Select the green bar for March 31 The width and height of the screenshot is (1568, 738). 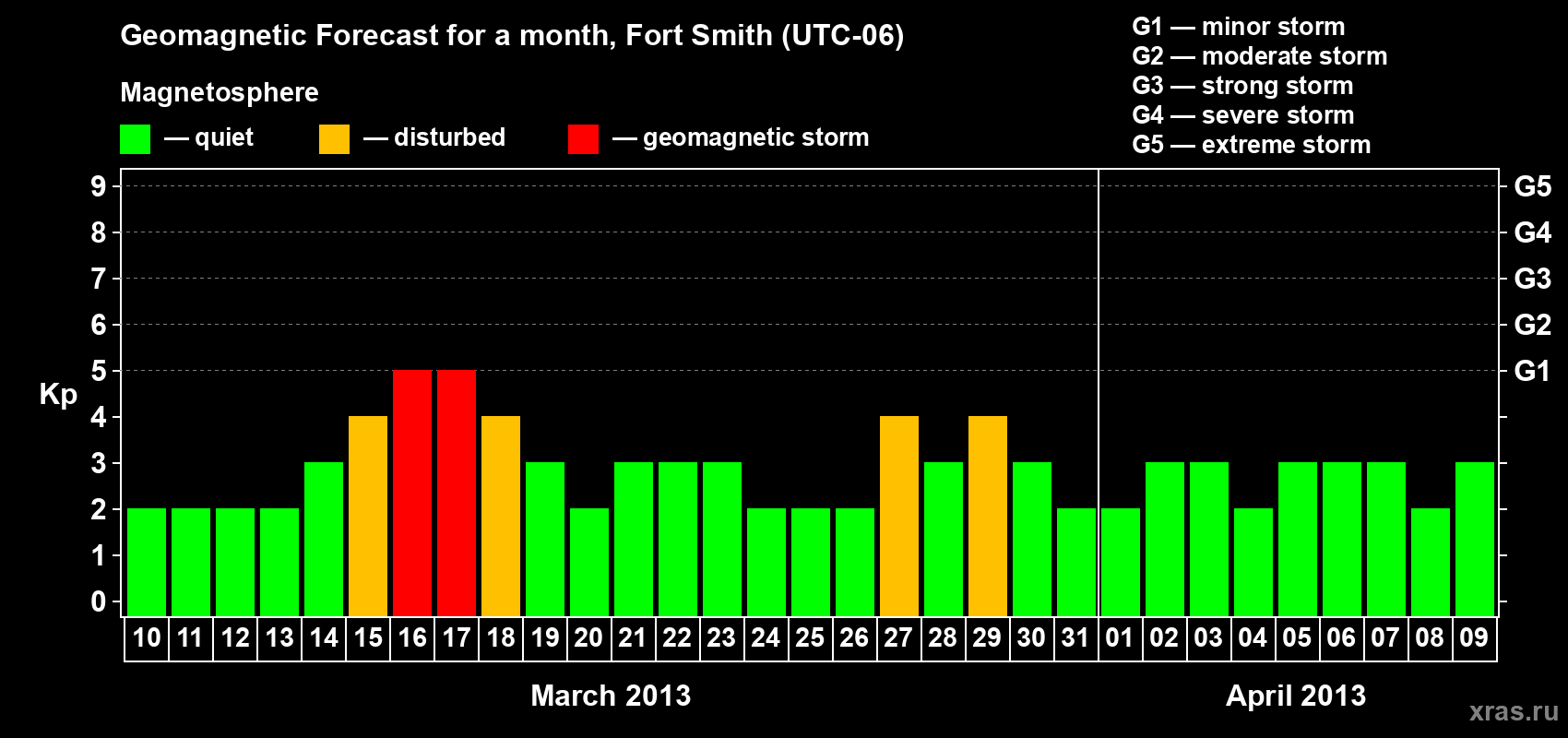pyautogui.click(x=1076, y=562)
